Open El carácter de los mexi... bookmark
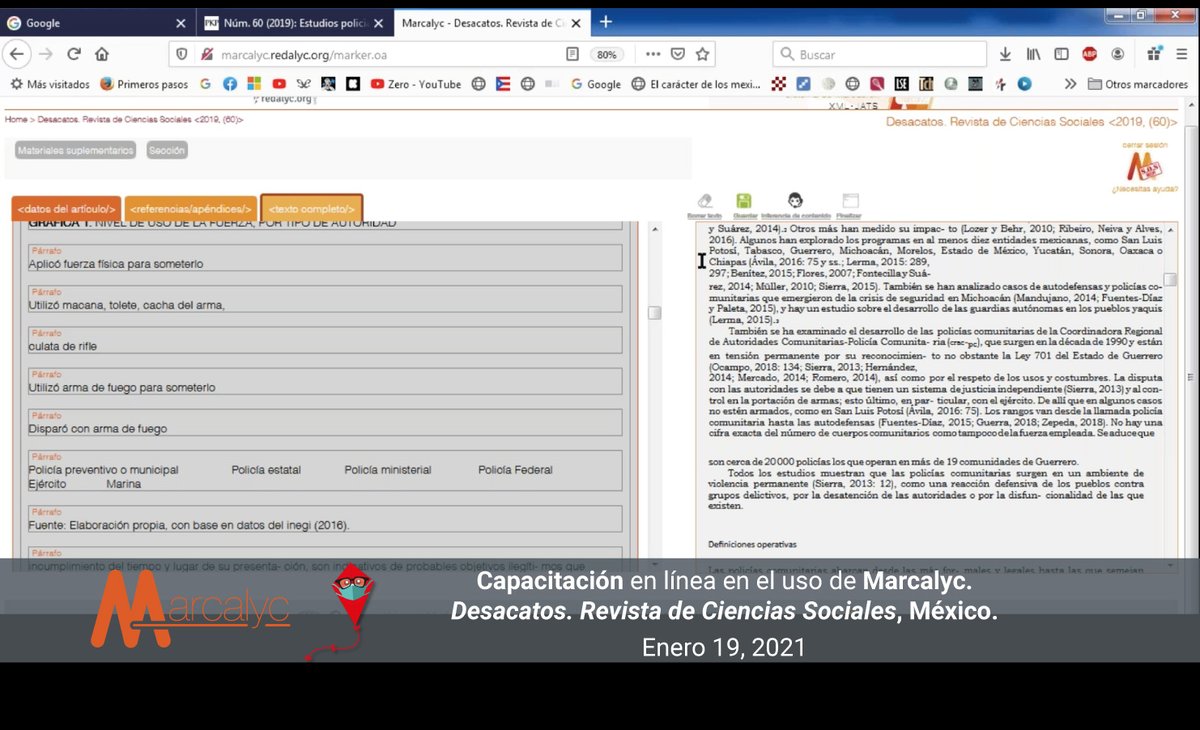1200x730 pixels. click(x=696, y=84)
